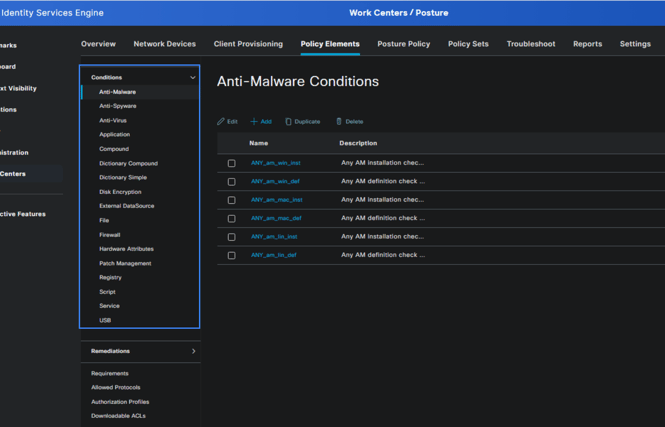This screenshot has width=665, height=427.
Task: Select Compound condition type
Action: click(x=114, y=149)
